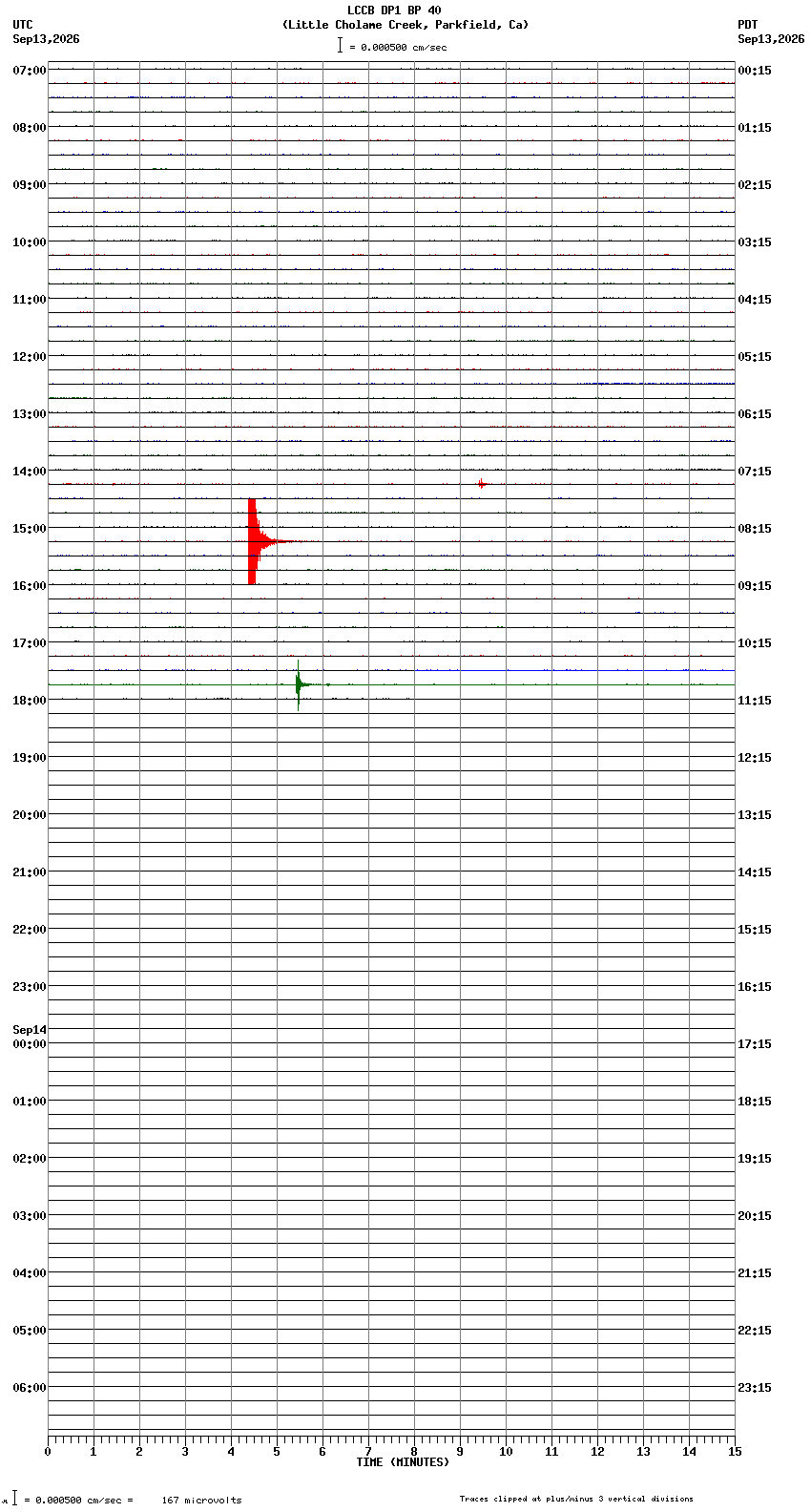811x1512 pixels.
Task: Click the station title LCCB DP1 BP 40
Action: pos(394,10)
